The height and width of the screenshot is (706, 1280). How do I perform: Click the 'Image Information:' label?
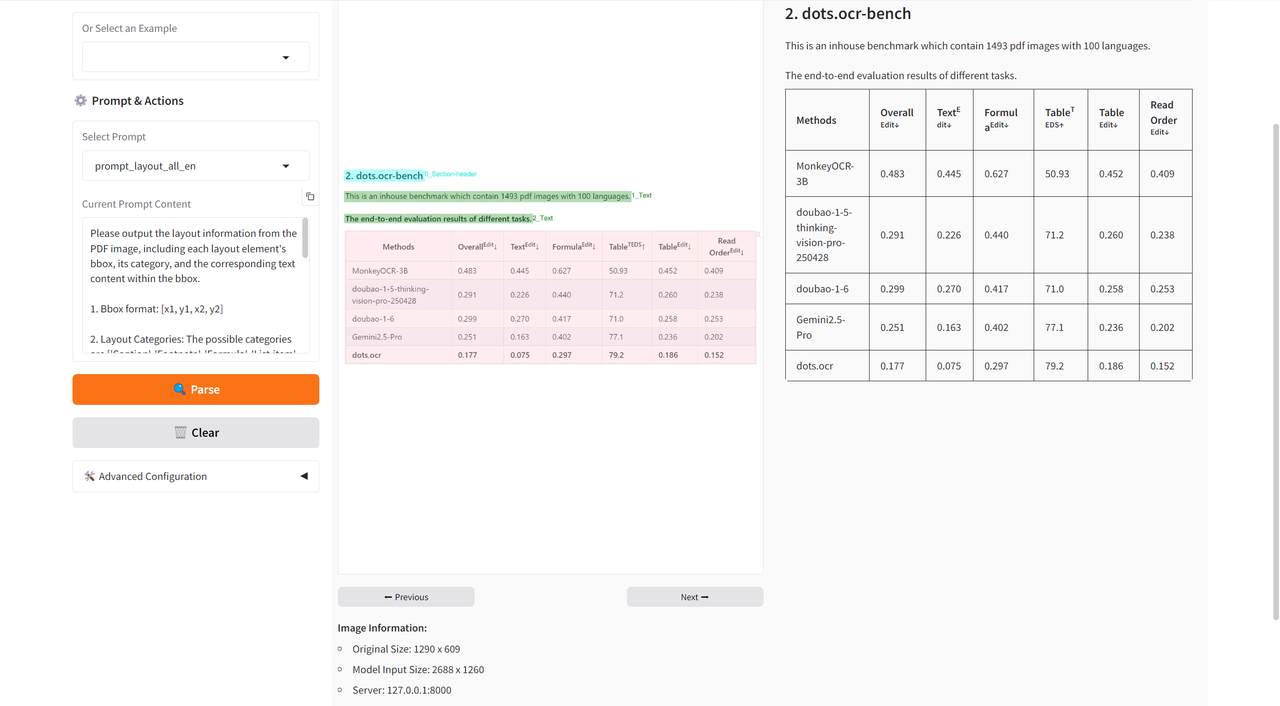pyautogui.click(x=382, y=628)
